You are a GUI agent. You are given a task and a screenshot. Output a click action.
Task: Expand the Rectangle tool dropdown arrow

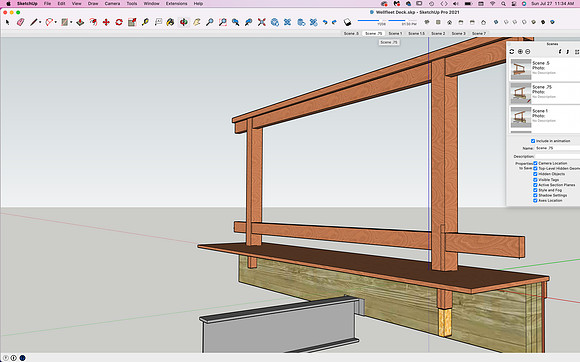click(x=71, y=23)
